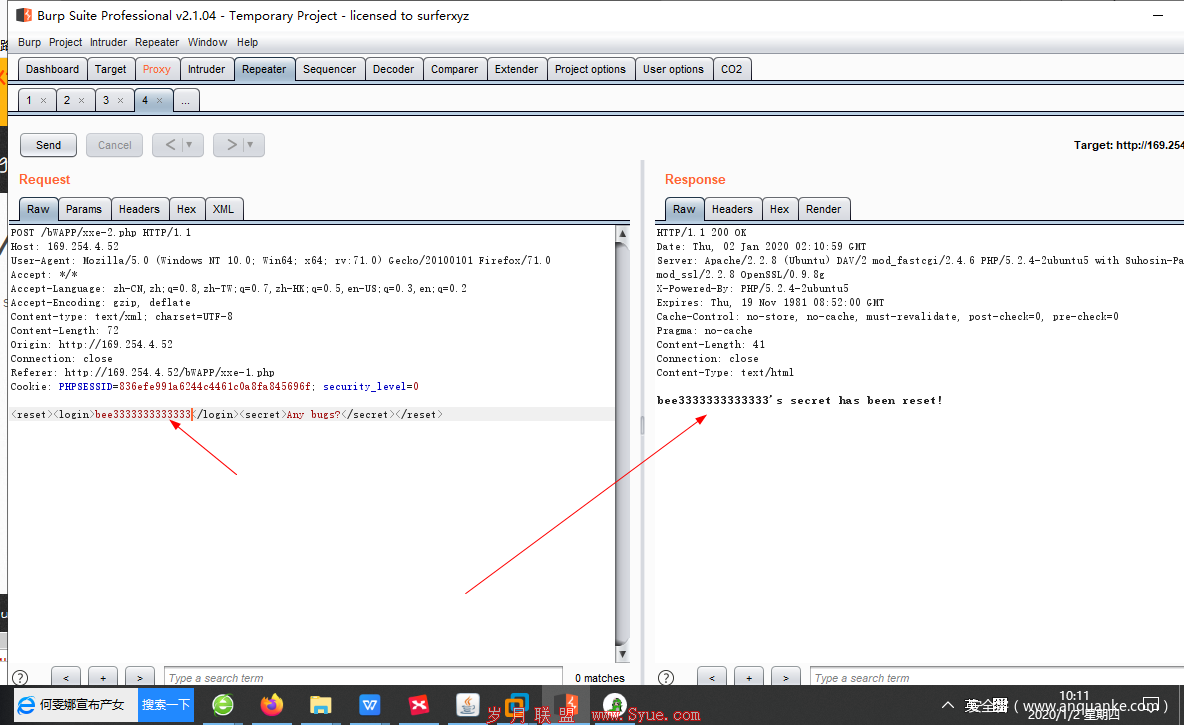Click previous match button in response search

coord(711,677)
